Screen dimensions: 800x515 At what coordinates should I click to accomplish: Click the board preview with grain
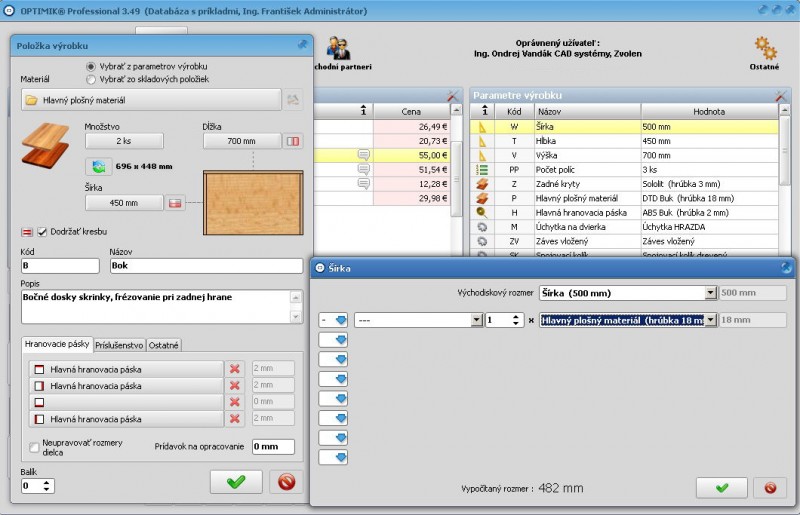[x=253, y=203]
